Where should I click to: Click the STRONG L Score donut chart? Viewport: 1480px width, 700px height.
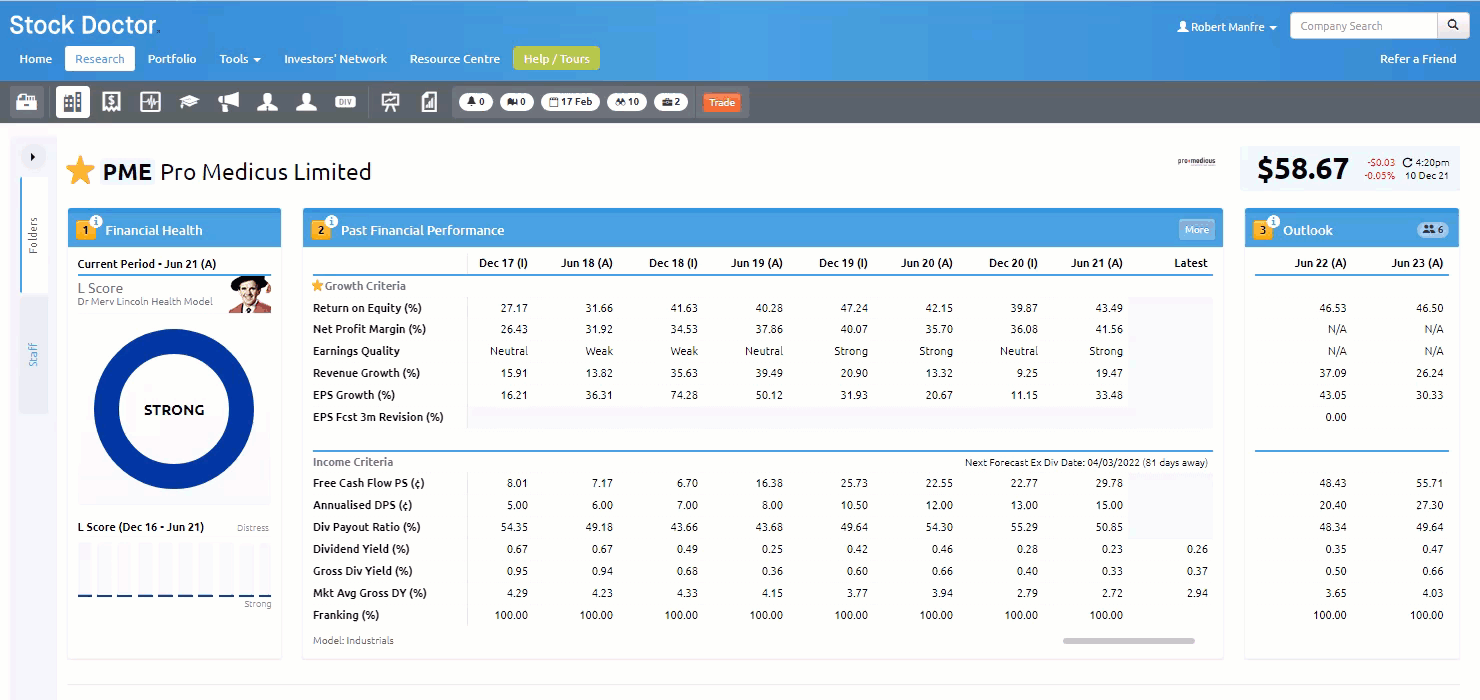(174, 410)
